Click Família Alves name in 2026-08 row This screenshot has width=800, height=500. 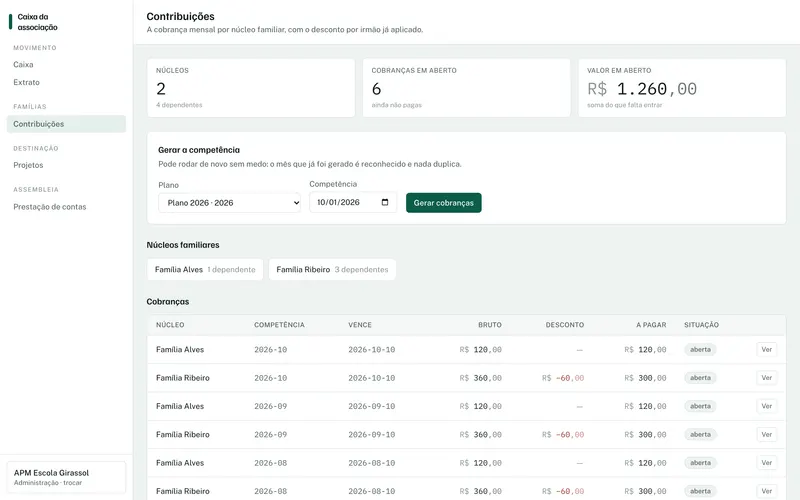tap(180, 463)
